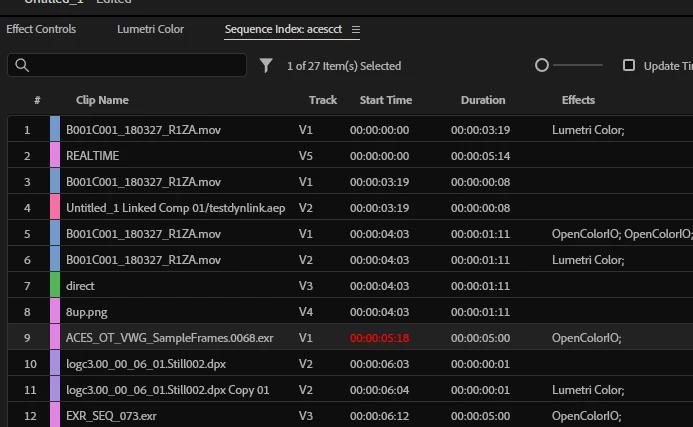Select the Sequence Index: acescct tab
Screen dimensions: 693x427
point(283,29)
